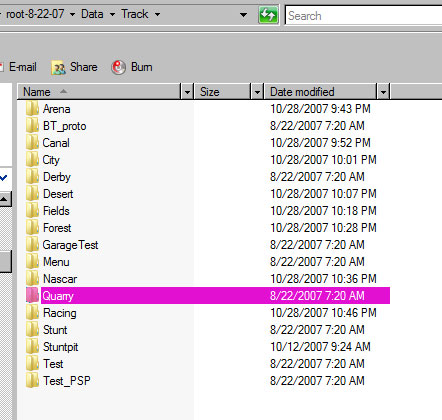Open the Name column filter dropdown
442x420 pixels.
coord(187,92)
